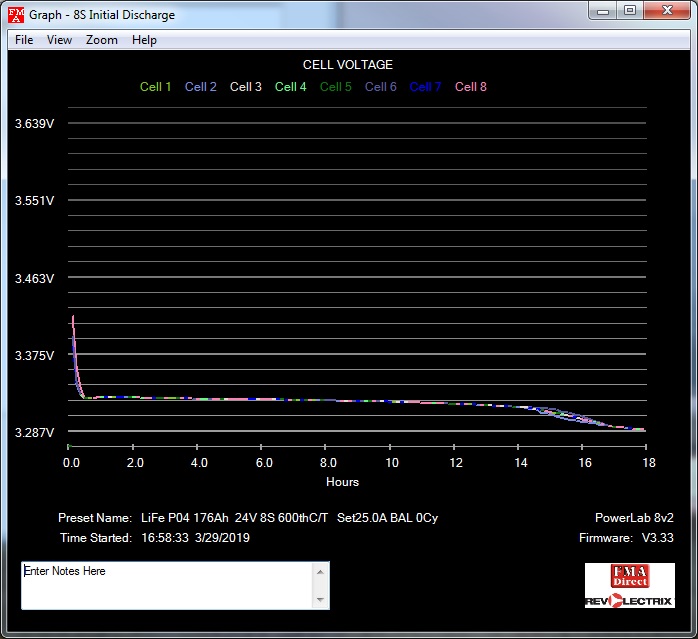698x639 pixels.
Task: Click the Cell 7 legend entry
Action: 425,87
